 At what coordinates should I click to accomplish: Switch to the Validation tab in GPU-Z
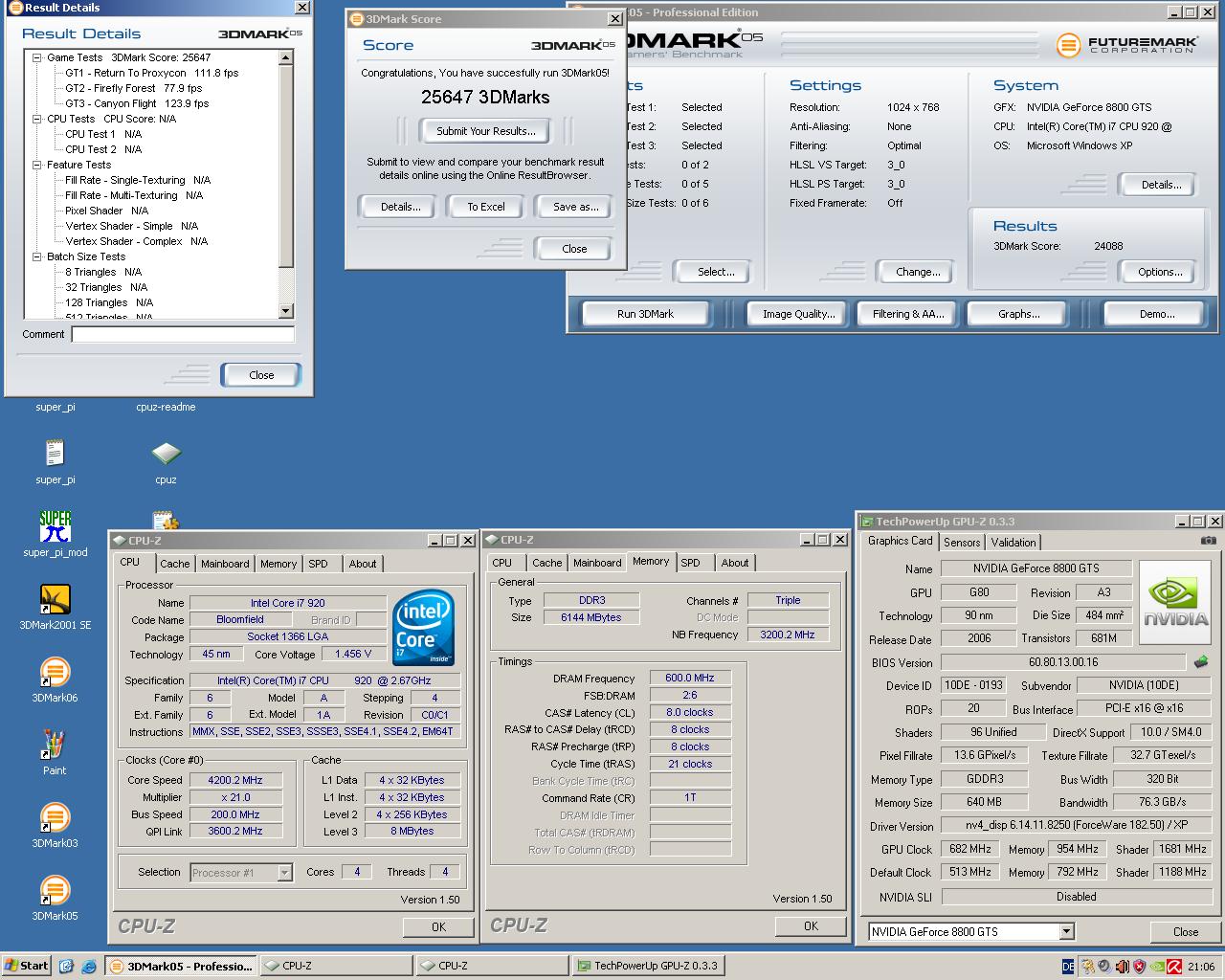pyautogui.click(x=1013, y=542)
